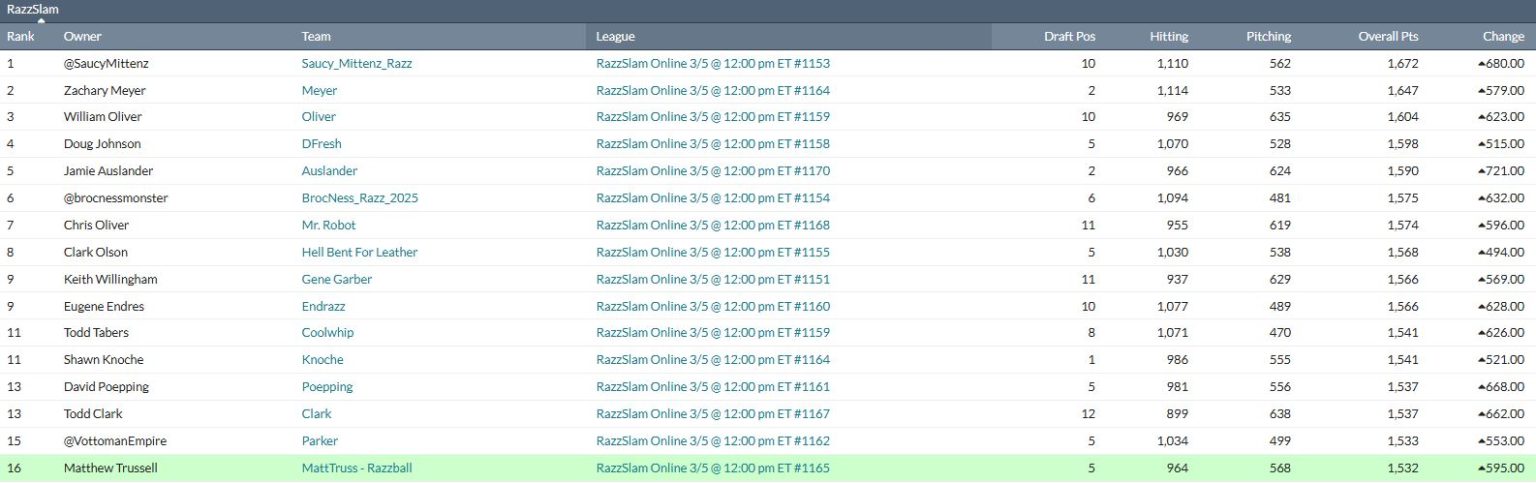The width and height of the screenshot is (1536, 483).
Task: Open the Endrazz team link
Action: click(325, 306)
